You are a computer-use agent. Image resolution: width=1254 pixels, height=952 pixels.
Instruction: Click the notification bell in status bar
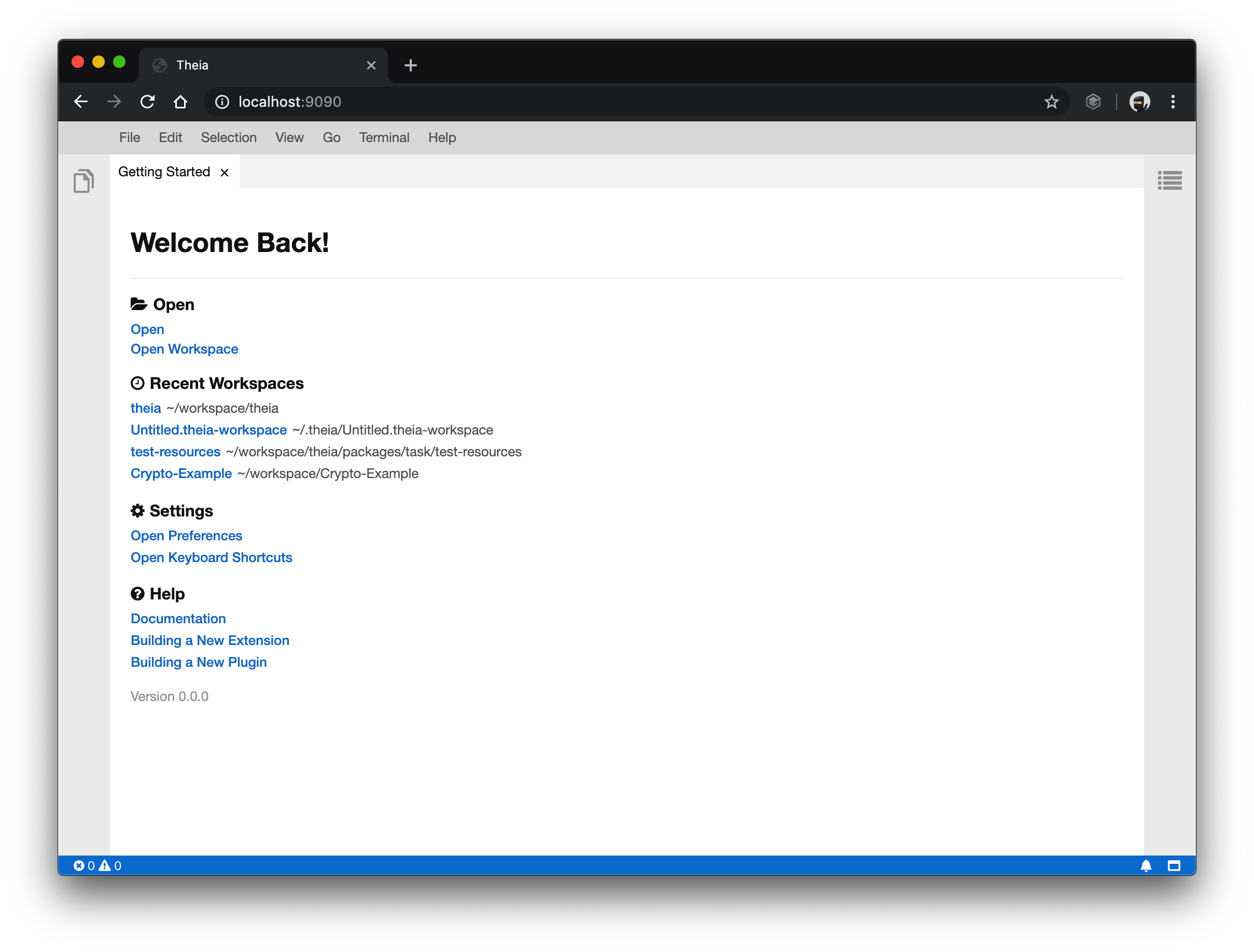coord(1146,865)
